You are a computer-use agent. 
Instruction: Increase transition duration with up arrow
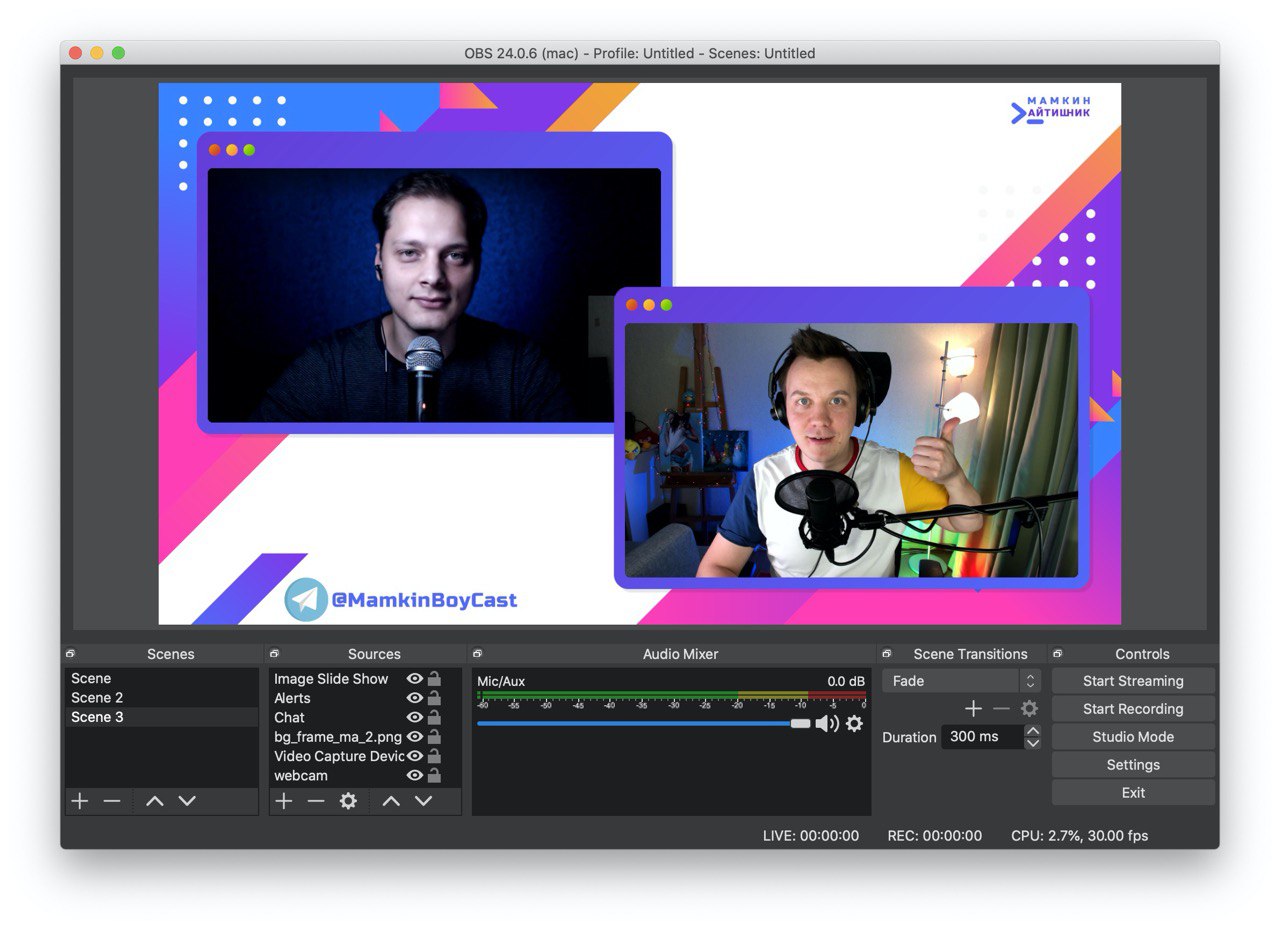pos(1033,731)
